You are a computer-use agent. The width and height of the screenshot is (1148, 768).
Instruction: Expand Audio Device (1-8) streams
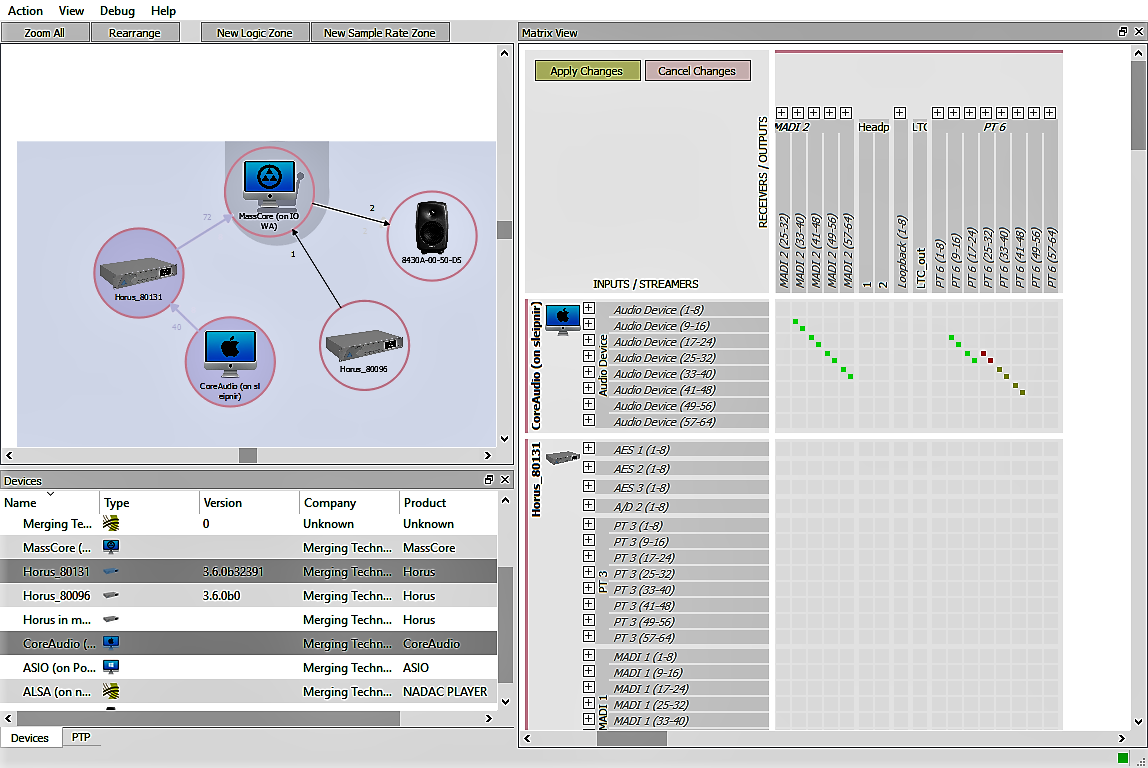(589, 308)
